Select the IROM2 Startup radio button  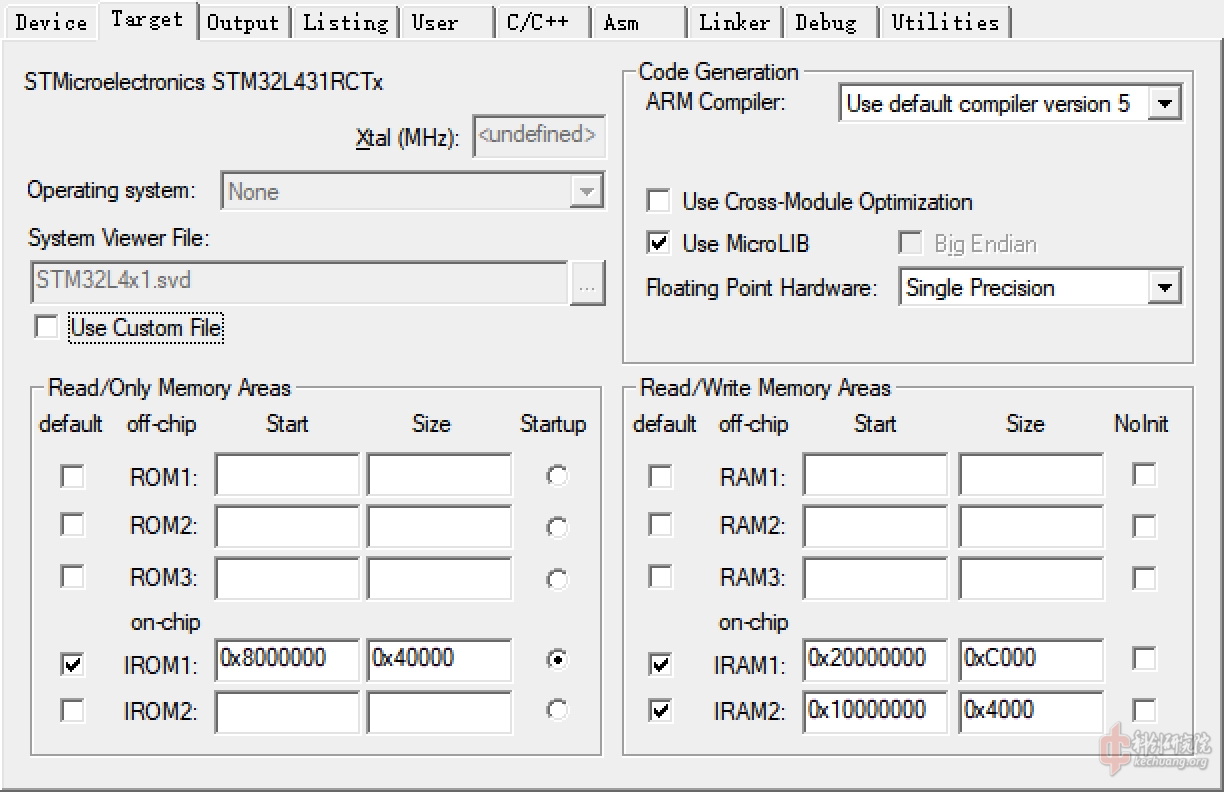(x=557, y=710)
